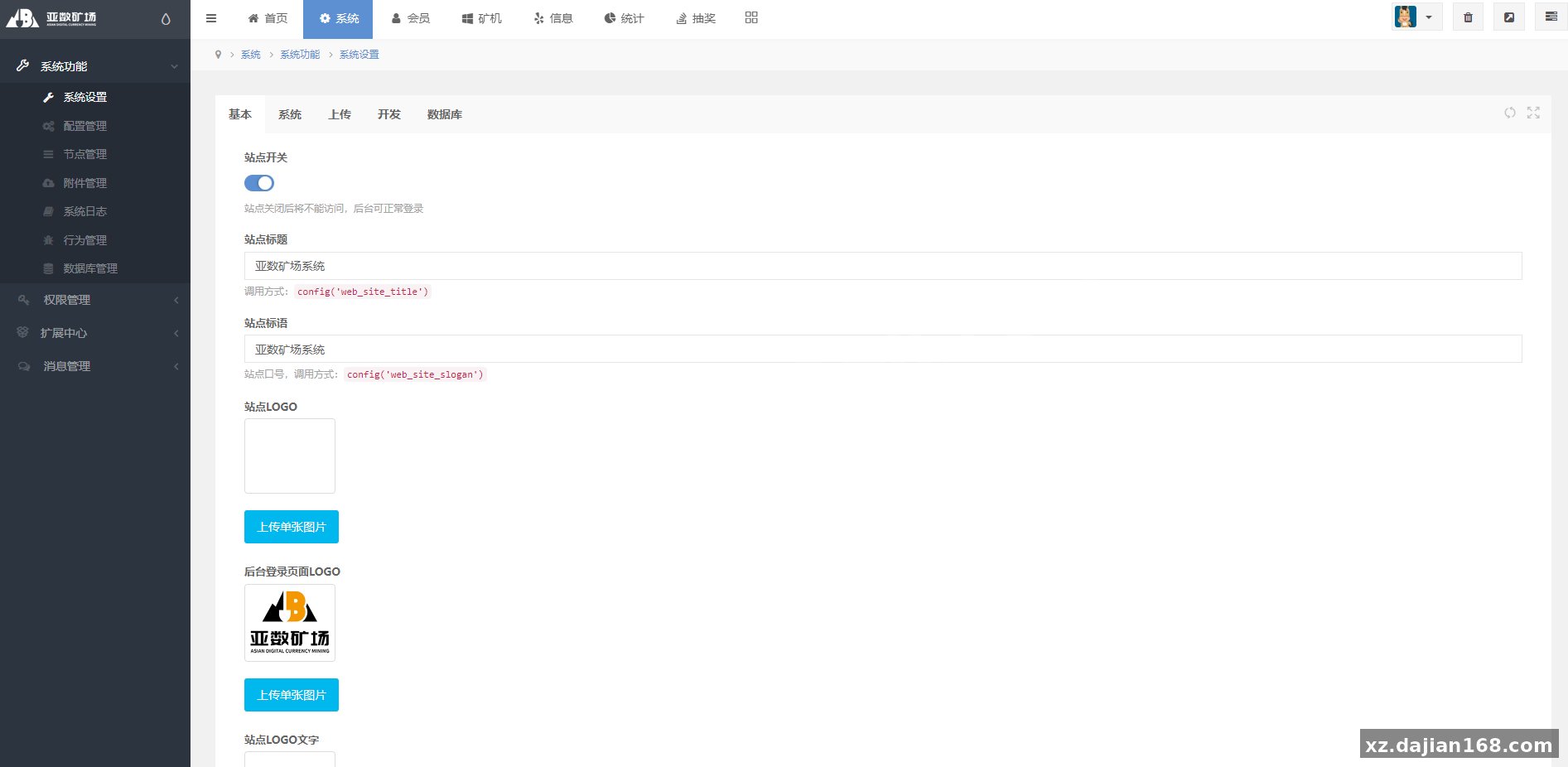Switch to the 上传 settings tab
The width and height of the screenshot is (1568, 767).
pyautogui.click(x=340, y=114)
